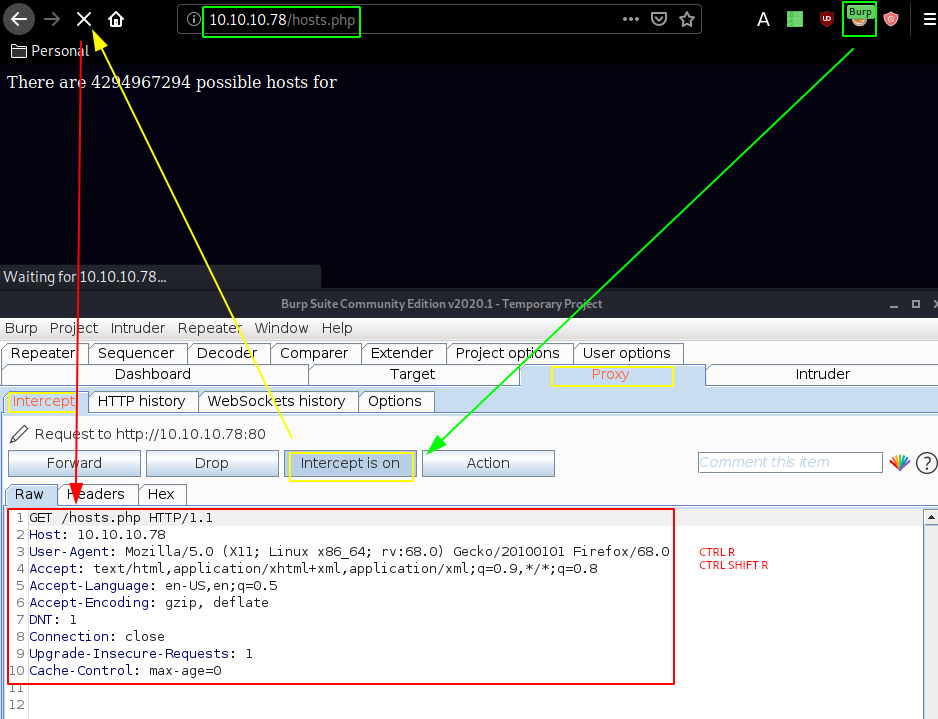Viewport: 938px width, 719px height.
Task: Click the red shield blocker extension icon
Action: pyautogui.click(x=891, y=19)
